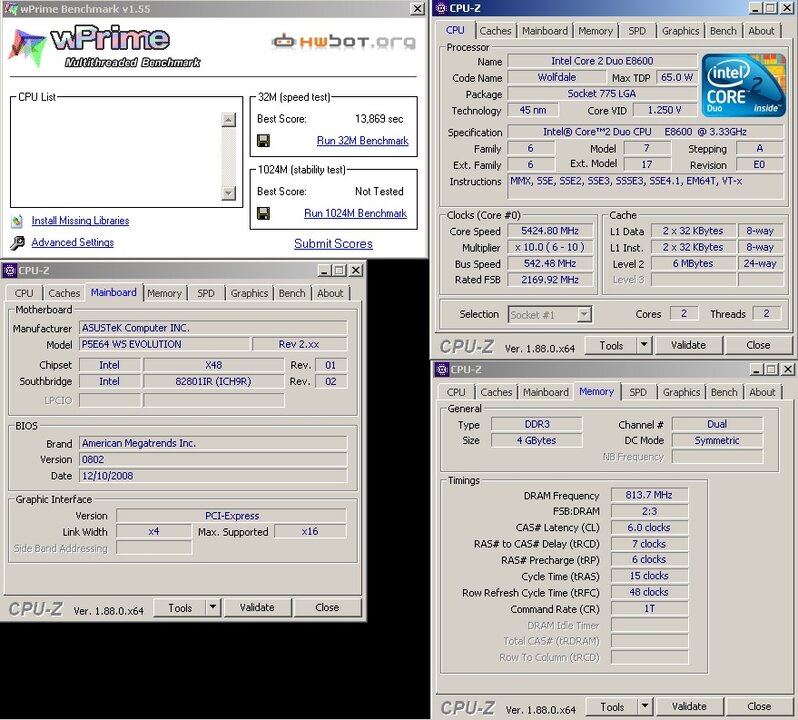Click the wrench icon next to Advanced Settings
The image size is (798, 720).
click(17, 243)
